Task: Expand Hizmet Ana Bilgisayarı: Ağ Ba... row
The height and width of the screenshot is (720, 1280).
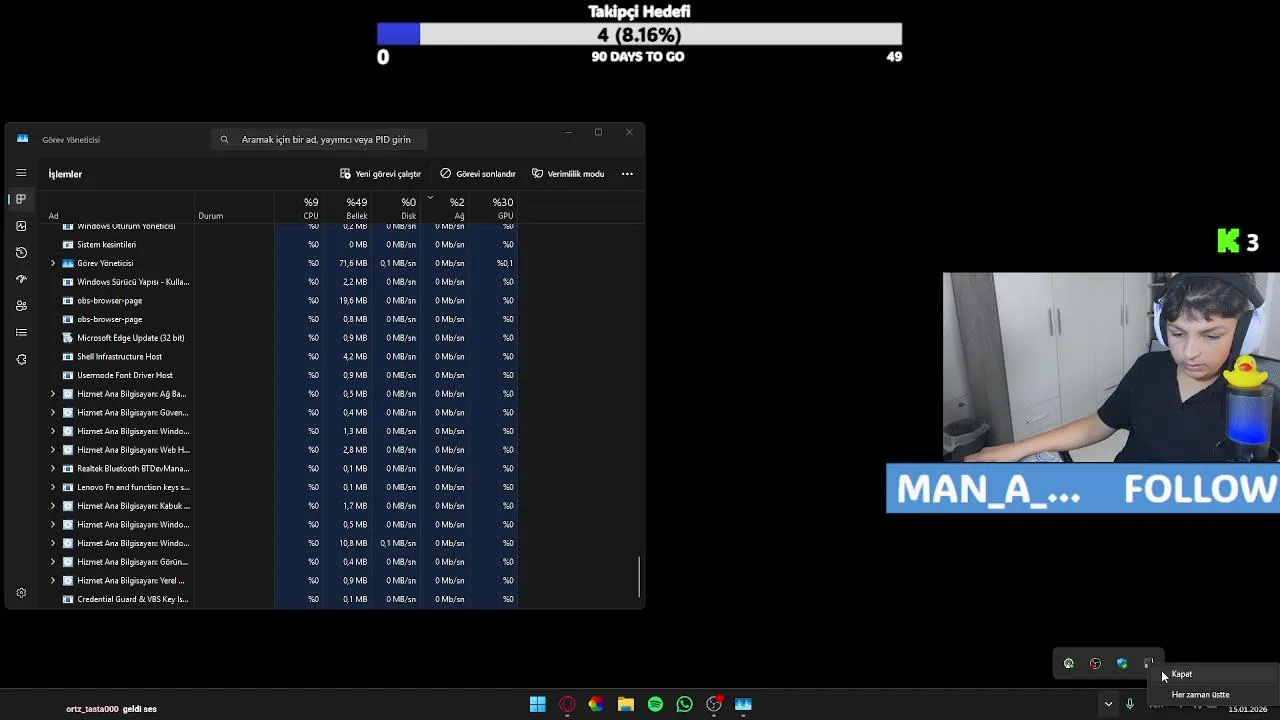Action: pyautogui.click(x=53, y=394)
